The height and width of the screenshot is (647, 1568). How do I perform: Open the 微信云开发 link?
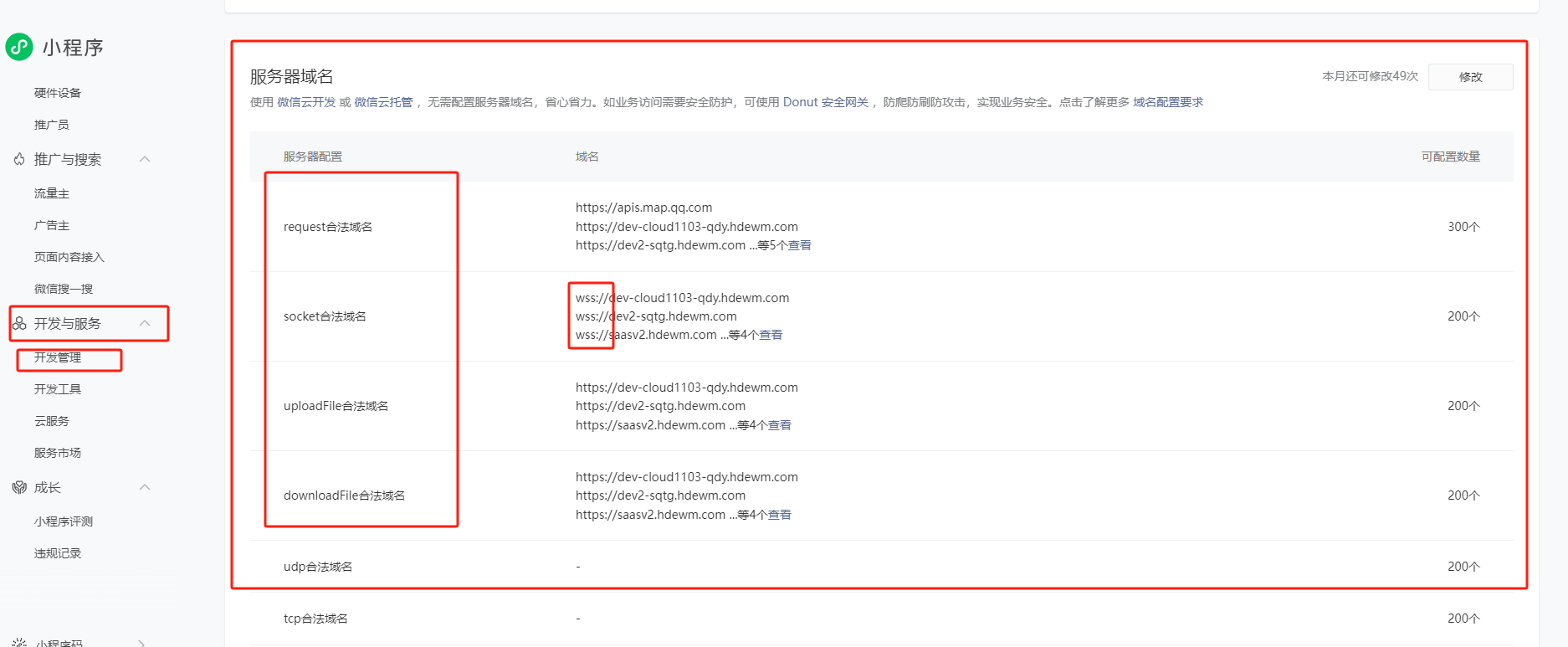tap(306, 102)
